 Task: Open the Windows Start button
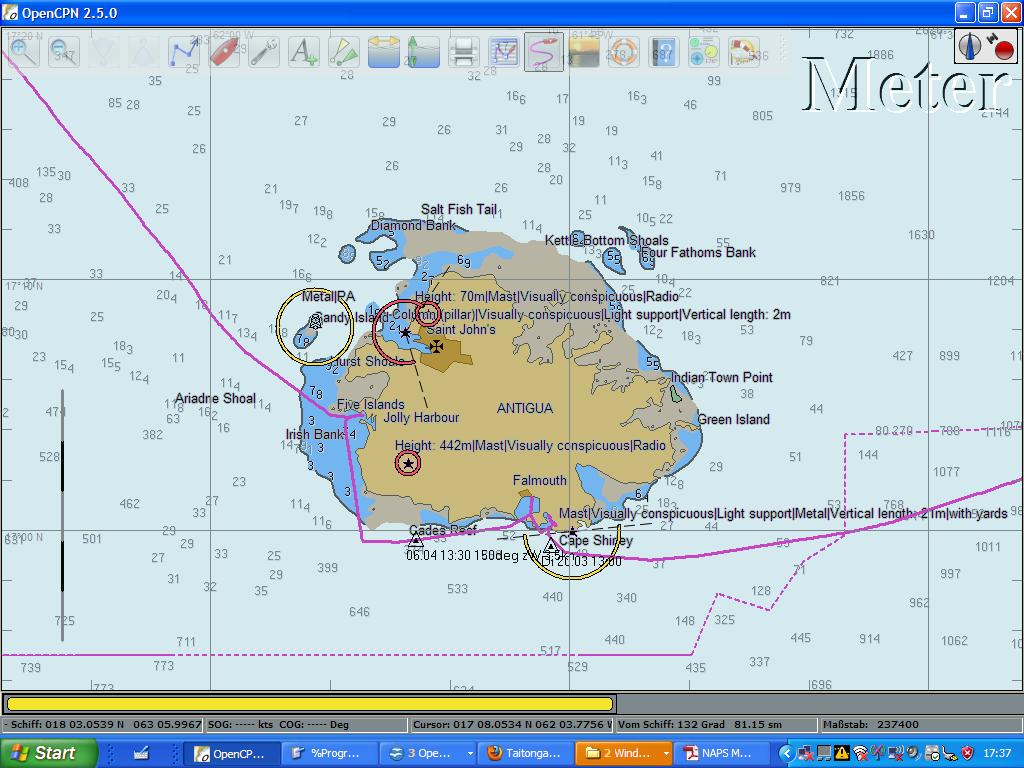(48, 753)
